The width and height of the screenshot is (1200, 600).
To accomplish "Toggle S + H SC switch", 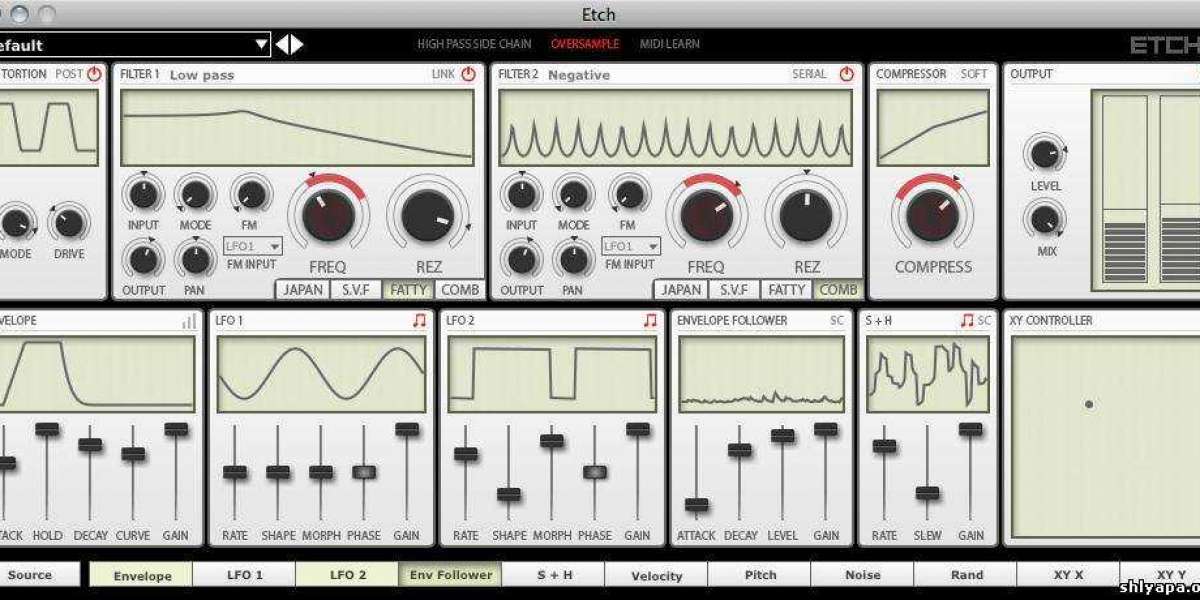I will click(x=984, y=321).
